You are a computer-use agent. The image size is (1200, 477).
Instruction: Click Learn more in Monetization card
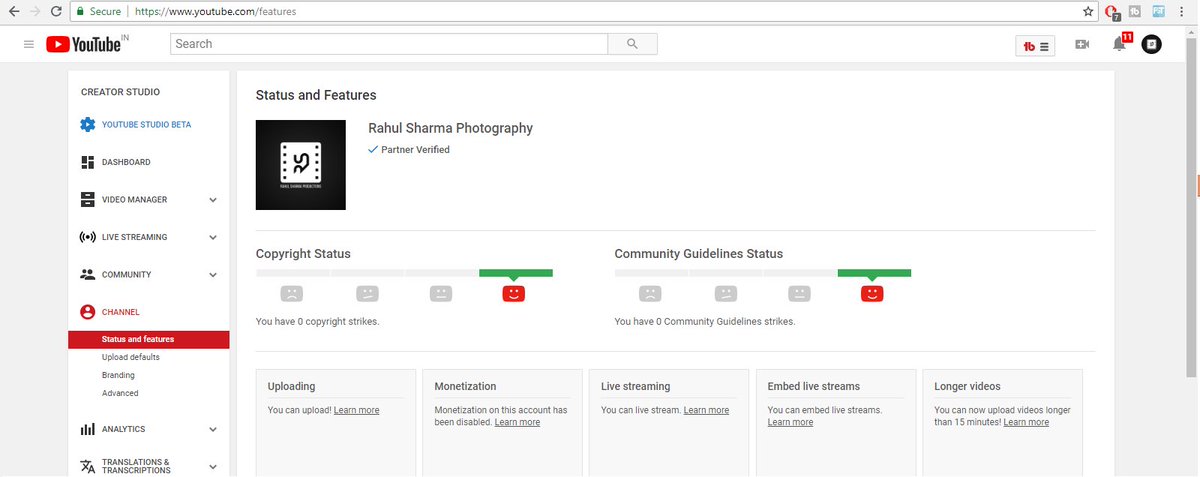(x=517, y=422)
